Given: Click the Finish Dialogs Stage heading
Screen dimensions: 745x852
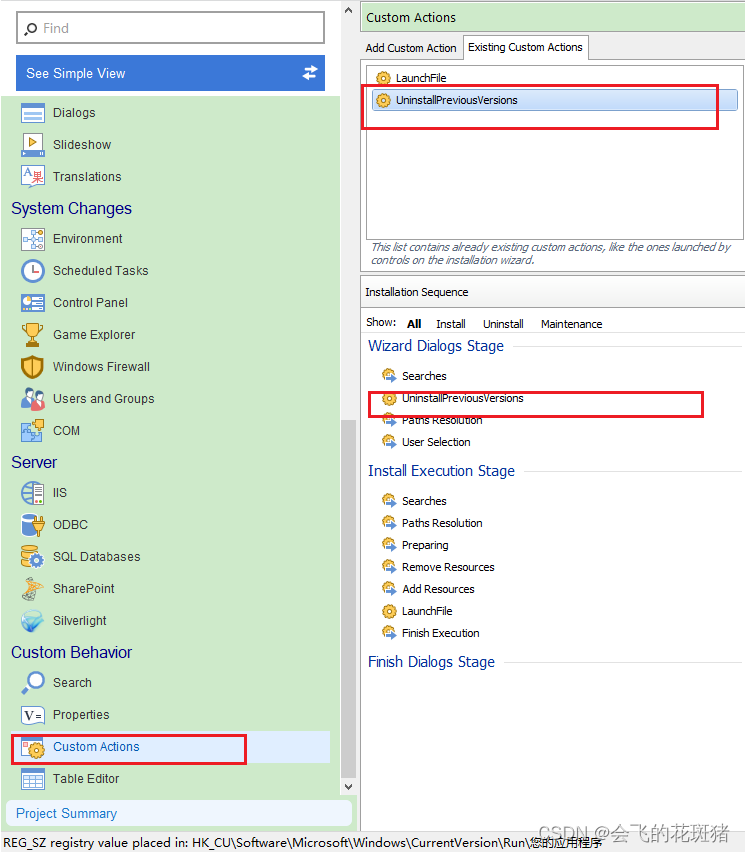Looking at the screenshot, I should tap(431, 662).
